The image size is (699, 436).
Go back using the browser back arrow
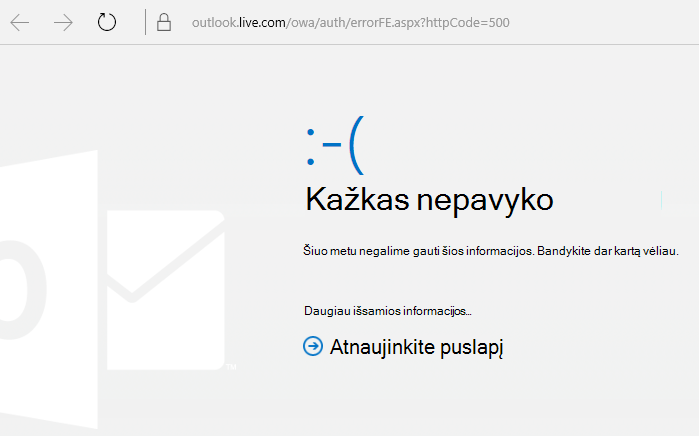click(x=20, y=22)
